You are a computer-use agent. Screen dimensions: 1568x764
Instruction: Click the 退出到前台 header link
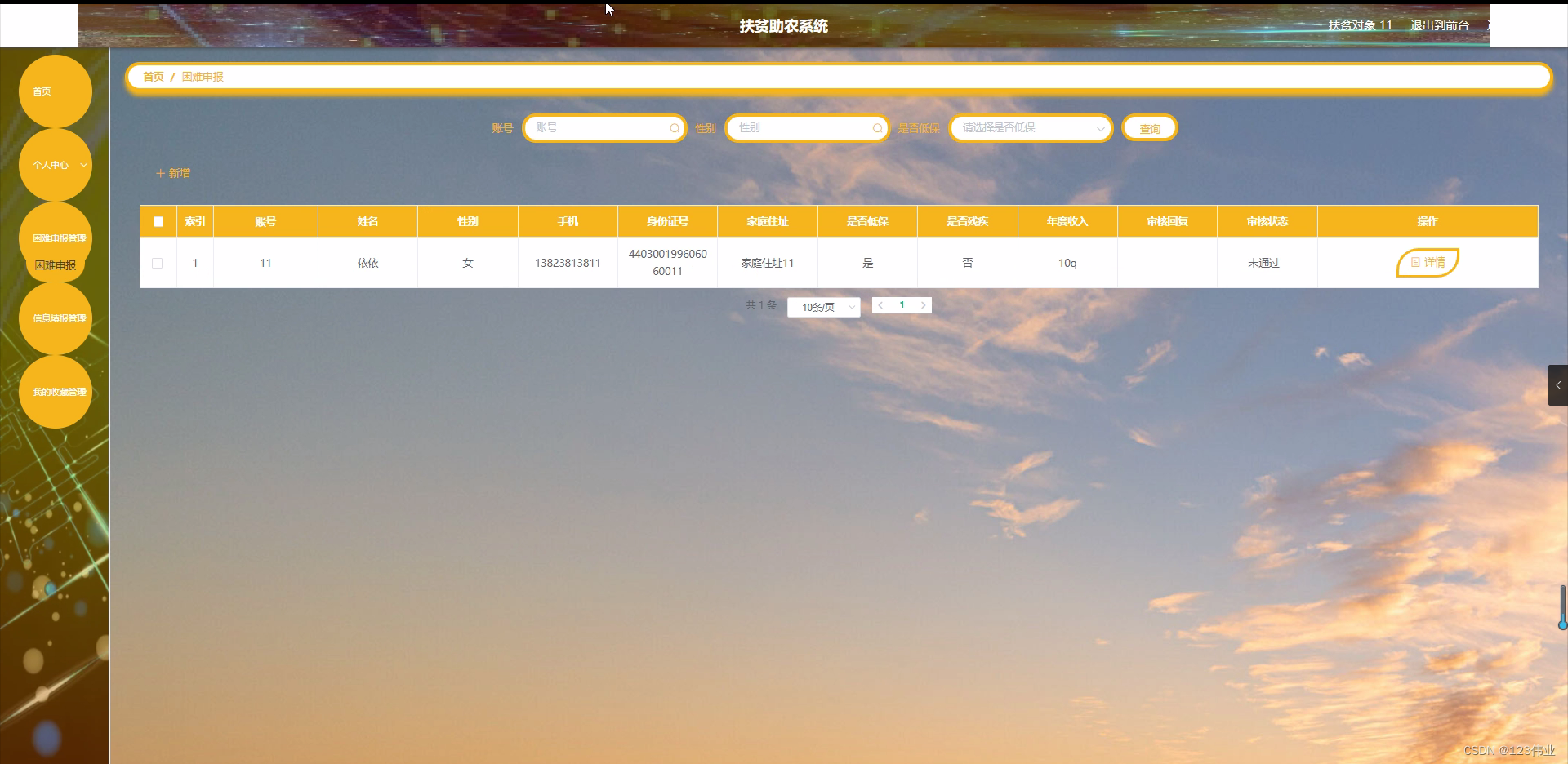coord(1438,25)
